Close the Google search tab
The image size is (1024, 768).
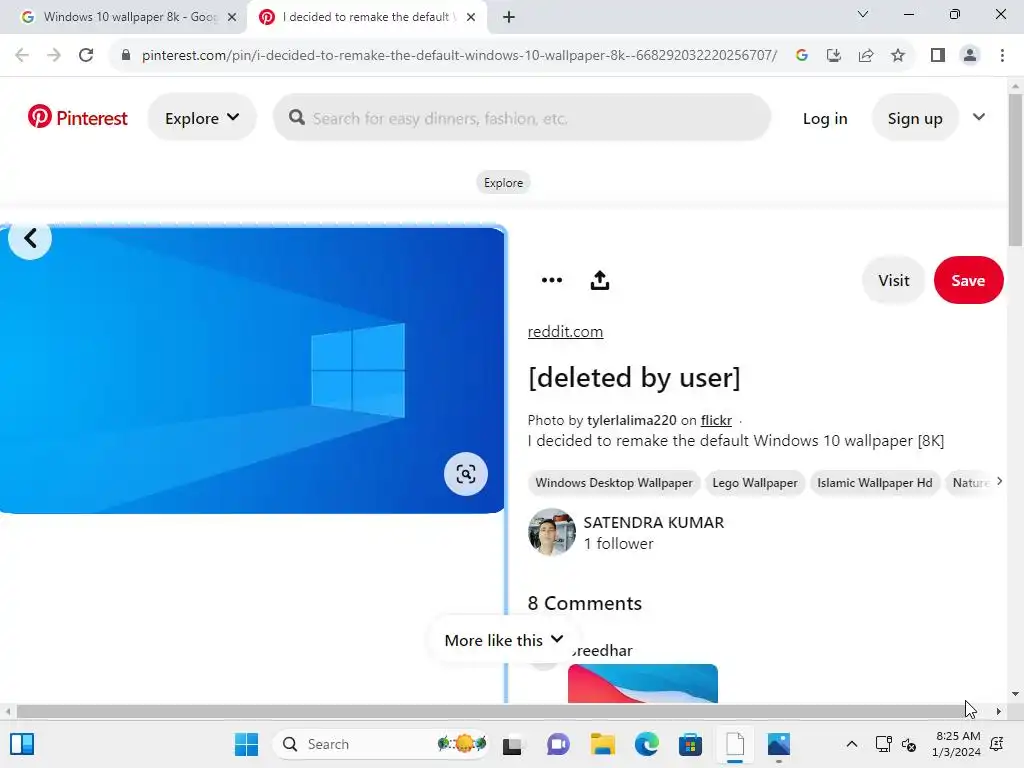coord(232,17)
